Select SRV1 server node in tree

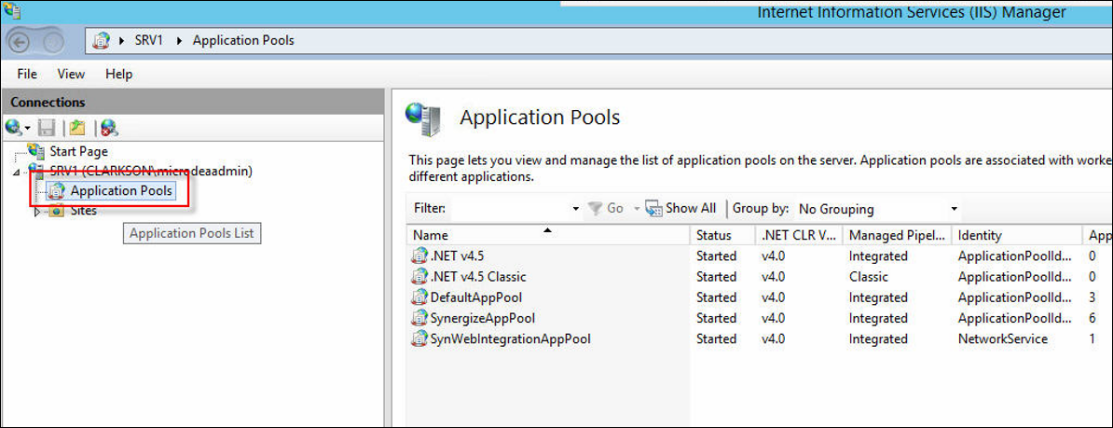[150, 171]
